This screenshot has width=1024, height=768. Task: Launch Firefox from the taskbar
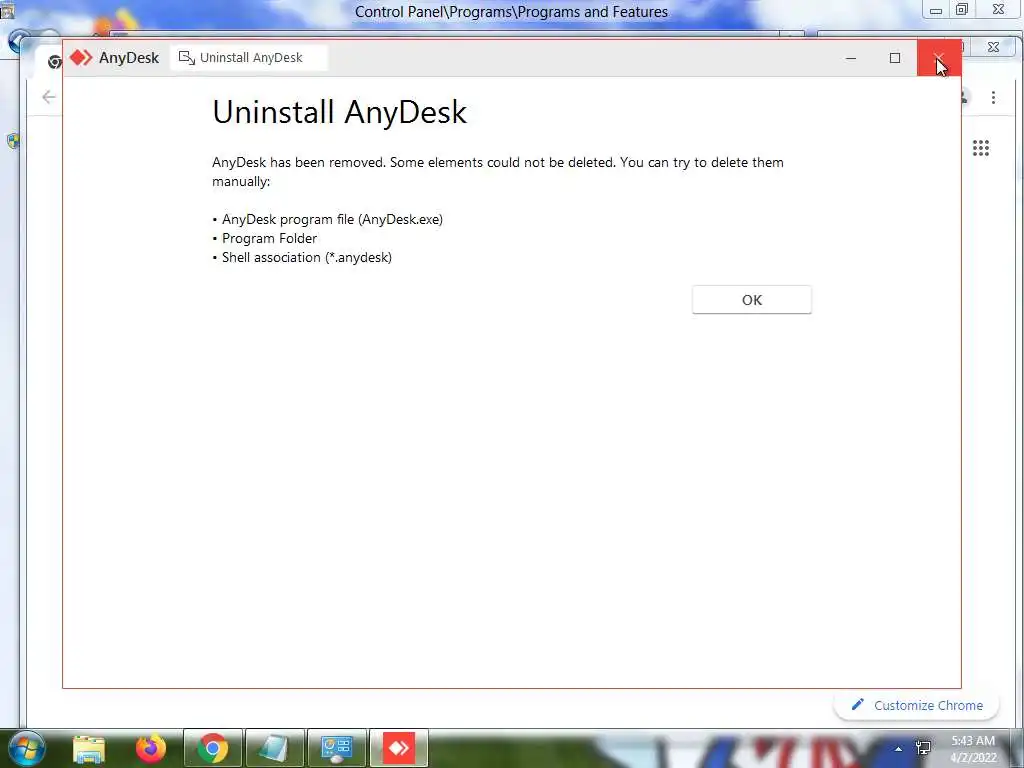coord(150,748)
